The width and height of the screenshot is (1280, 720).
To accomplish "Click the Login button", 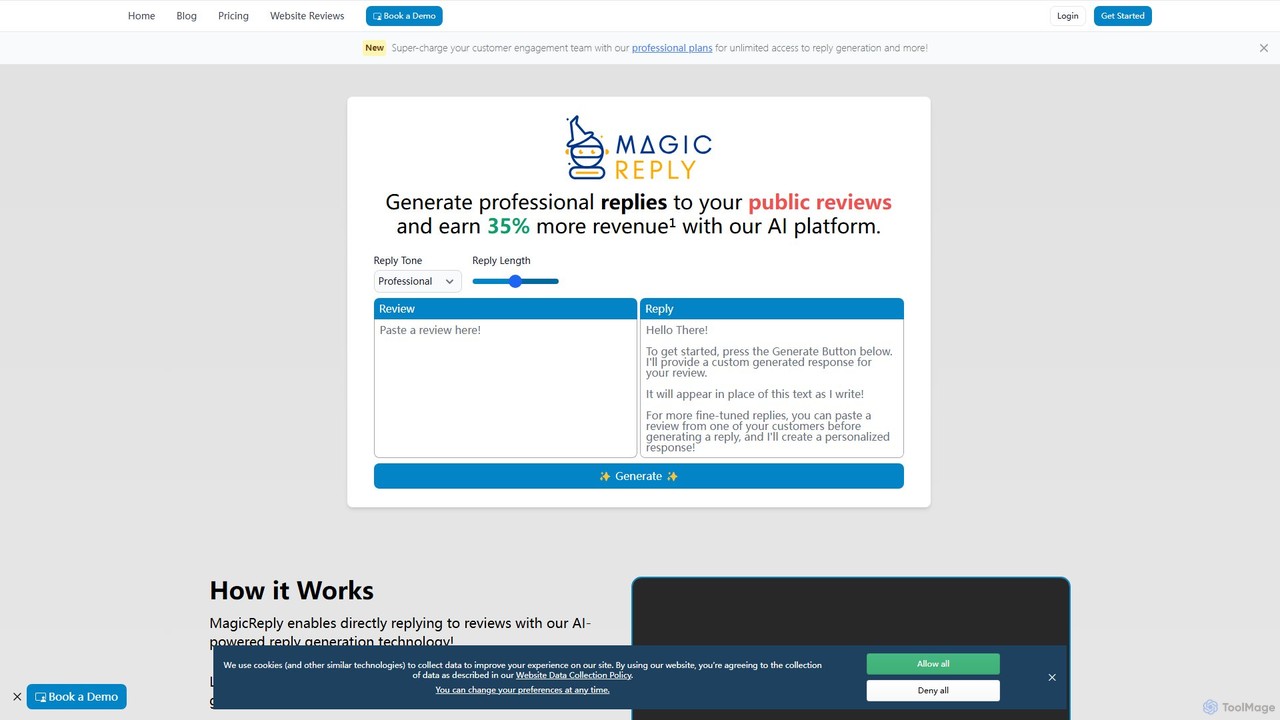I will click(1067, 16).
